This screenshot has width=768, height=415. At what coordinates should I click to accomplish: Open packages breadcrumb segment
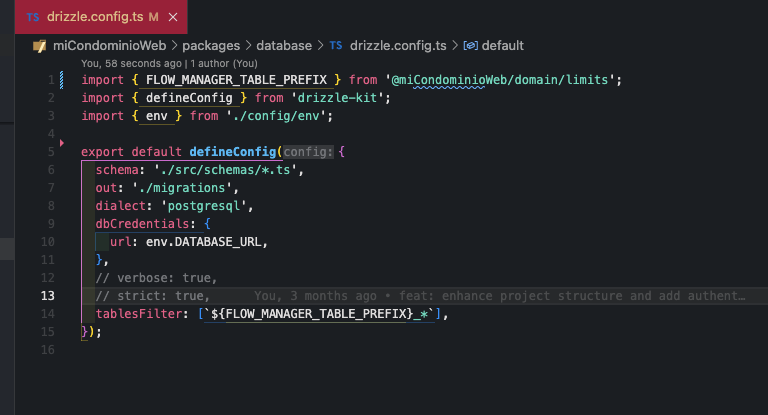pyautogui.click(x=211, y=46)
